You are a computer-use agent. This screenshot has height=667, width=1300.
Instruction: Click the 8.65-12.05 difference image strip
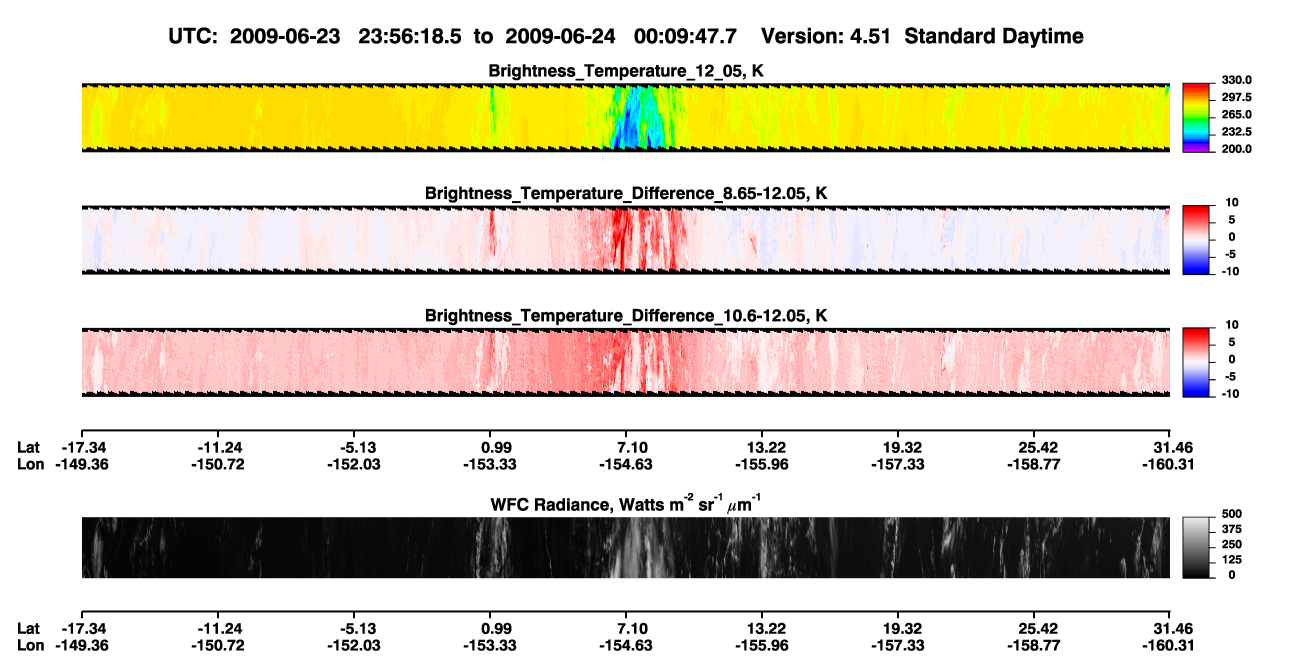pos(626,239)
